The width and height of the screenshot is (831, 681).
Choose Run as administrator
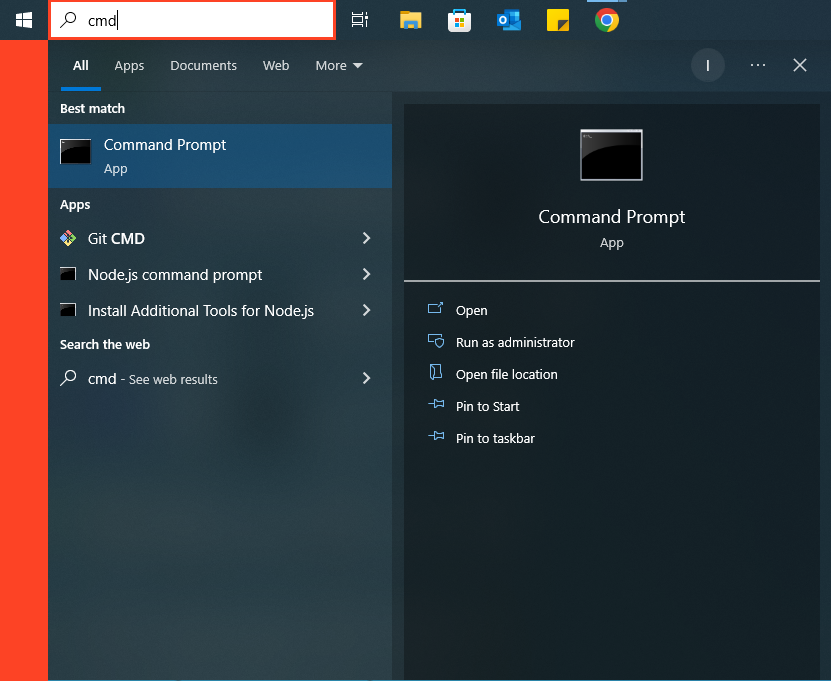(515, 342)
